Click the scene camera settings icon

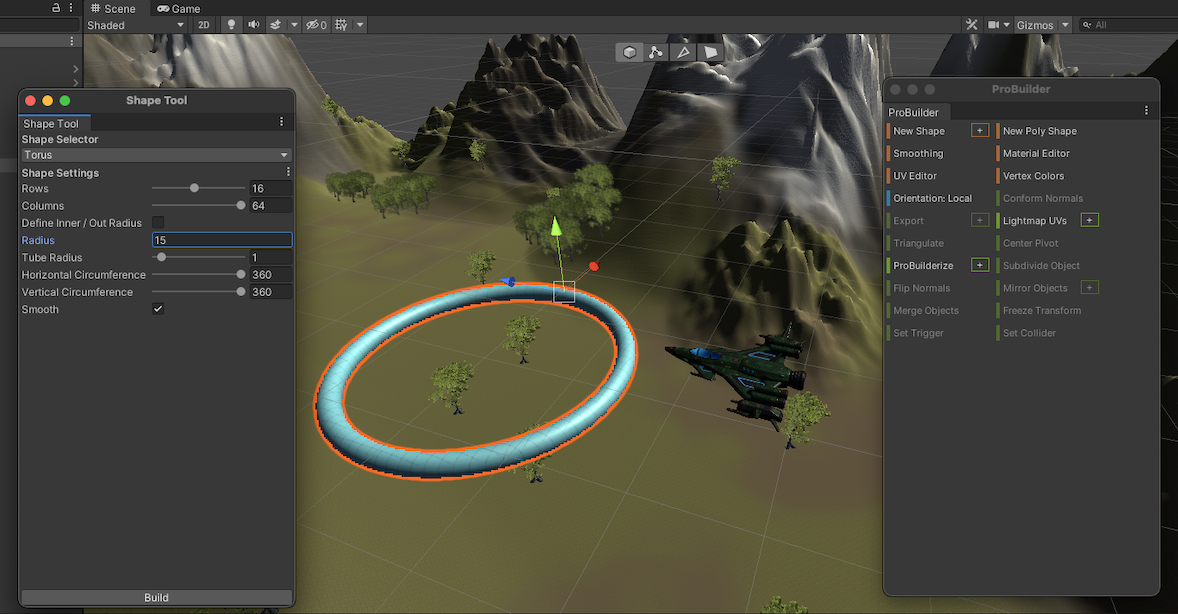tap(994, 25)
